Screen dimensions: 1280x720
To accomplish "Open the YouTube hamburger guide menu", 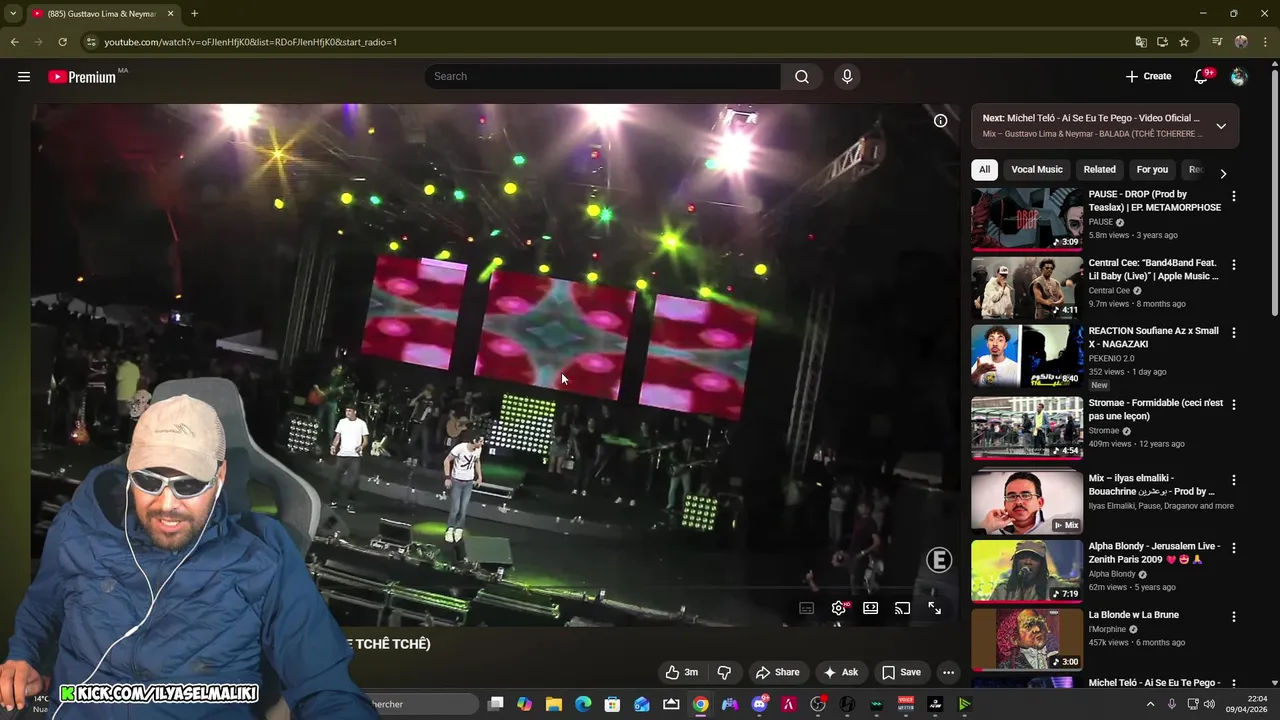I will (24, 77).
